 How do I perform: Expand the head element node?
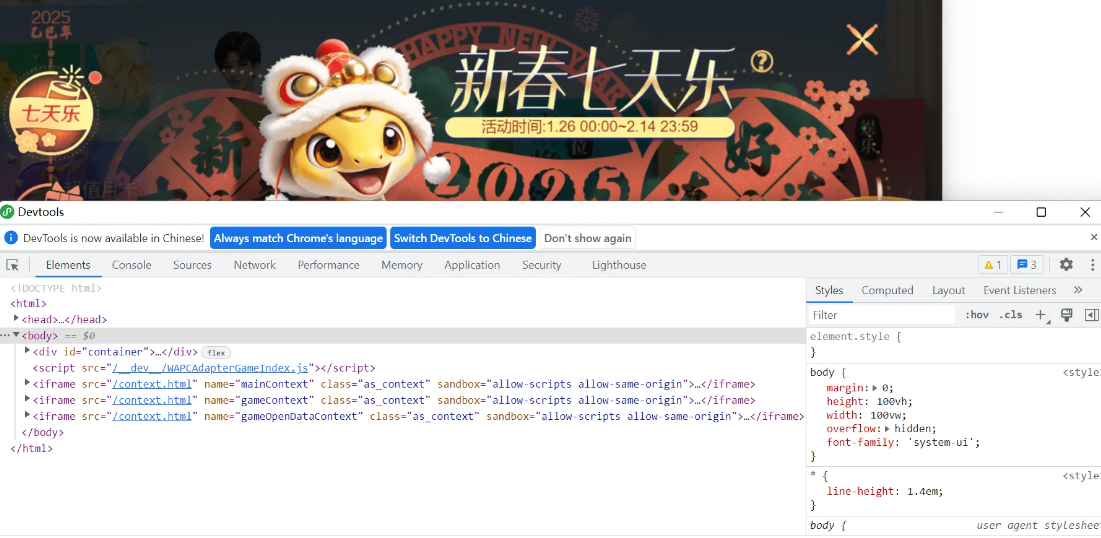tap(17, 319)
